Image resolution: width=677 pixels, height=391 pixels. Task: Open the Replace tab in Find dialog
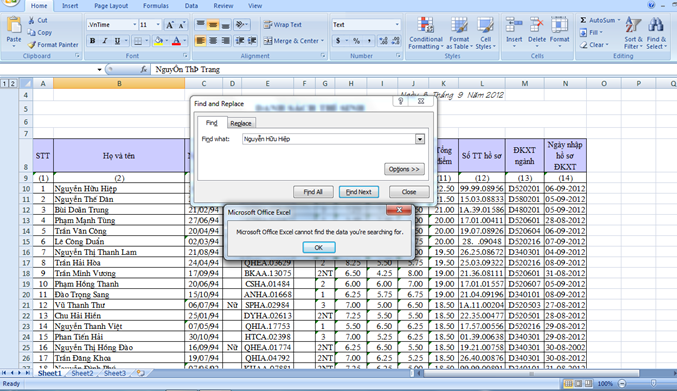pyautogui.click(x=240, y=123)
